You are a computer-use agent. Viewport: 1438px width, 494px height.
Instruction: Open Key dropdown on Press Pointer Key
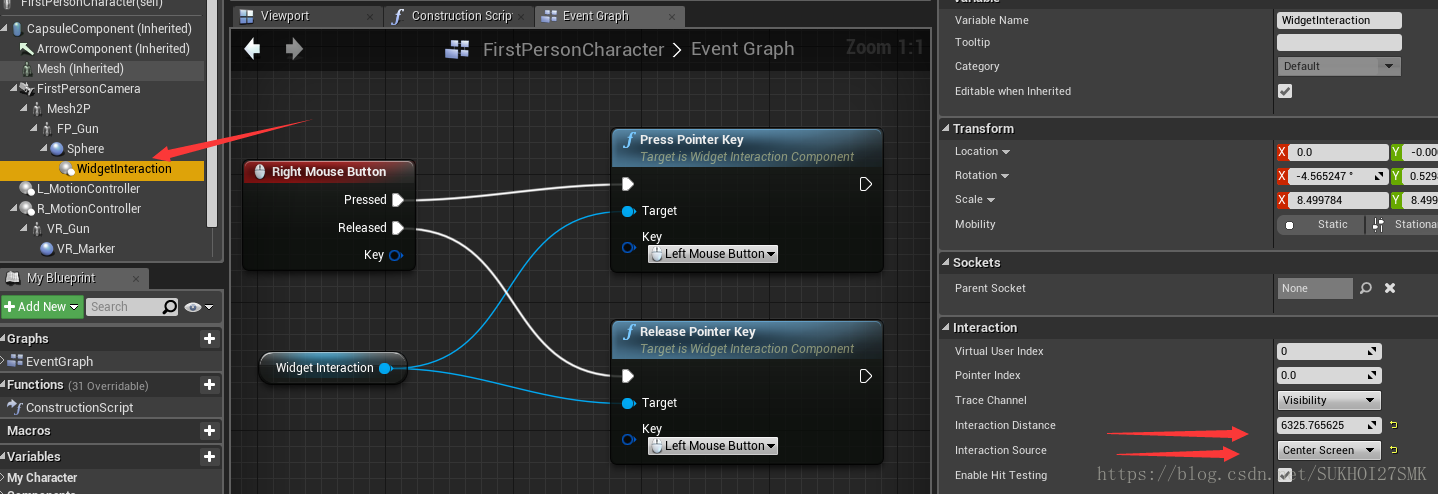click(x=713, y=254)
